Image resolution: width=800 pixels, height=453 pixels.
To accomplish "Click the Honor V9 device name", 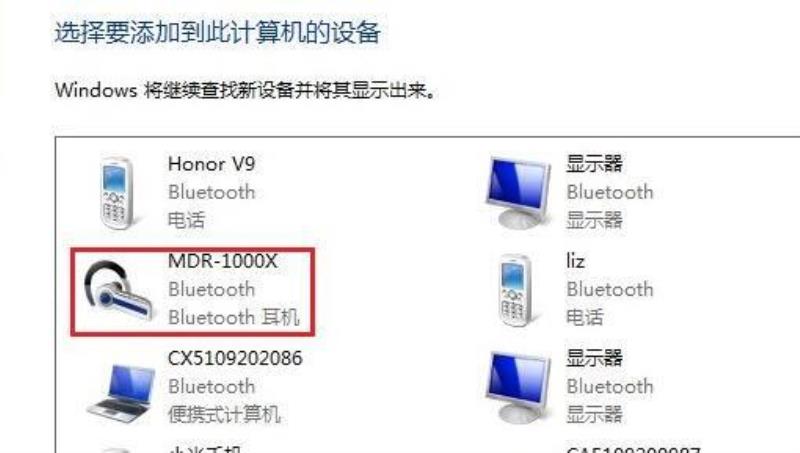I will [211, 164].
